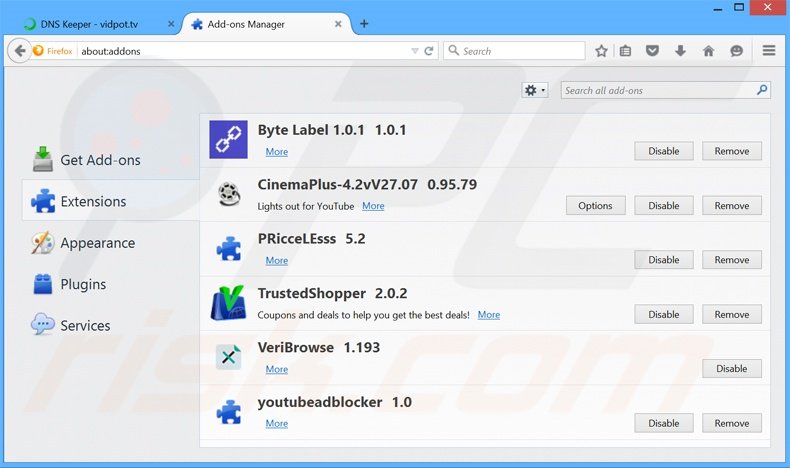Select the PRicceLEsss 5.2 title
The height and width of the screenshot is (468, 790).
pyautogui.click(x=311, y=239)
